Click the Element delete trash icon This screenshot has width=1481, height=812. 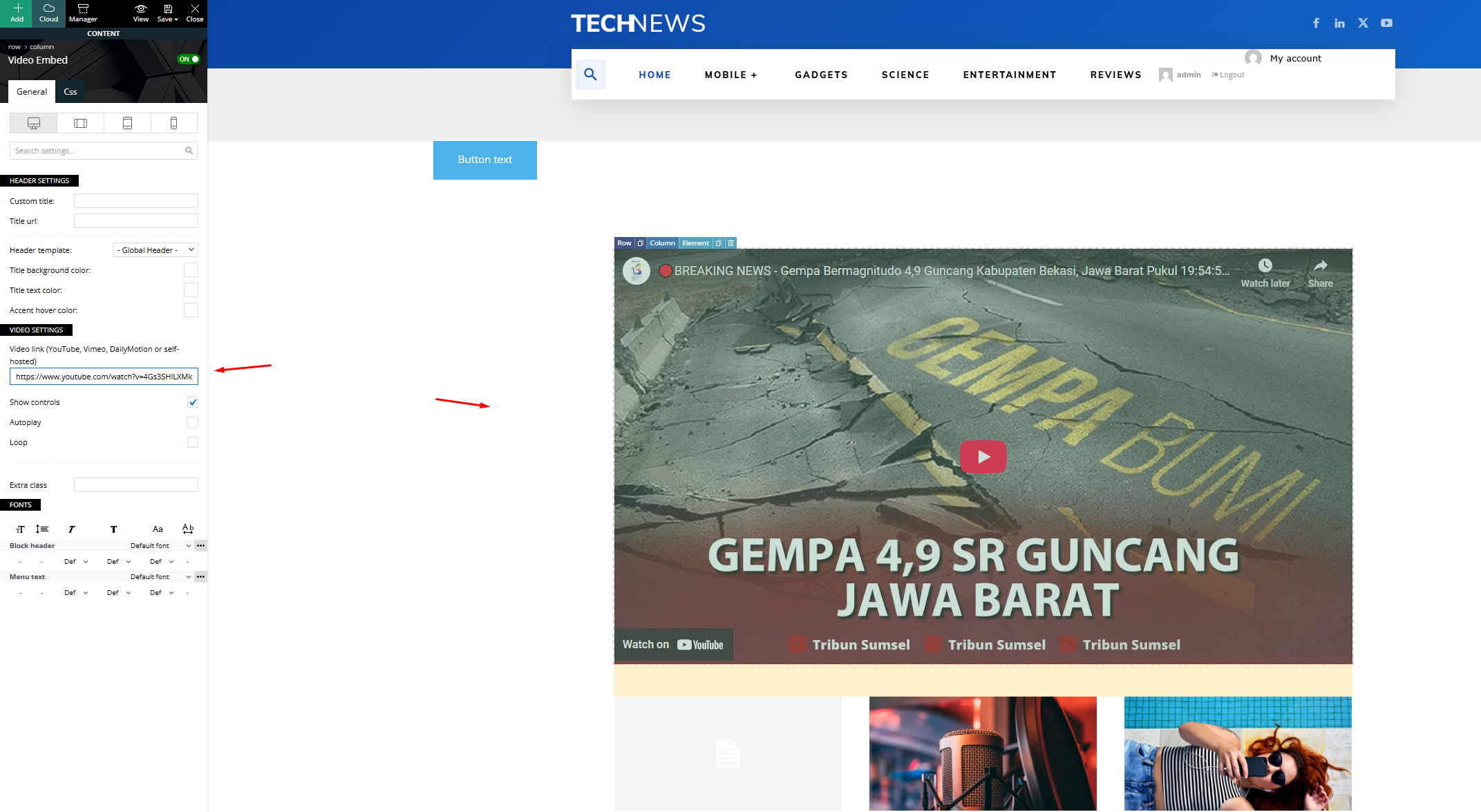(730, 243)
